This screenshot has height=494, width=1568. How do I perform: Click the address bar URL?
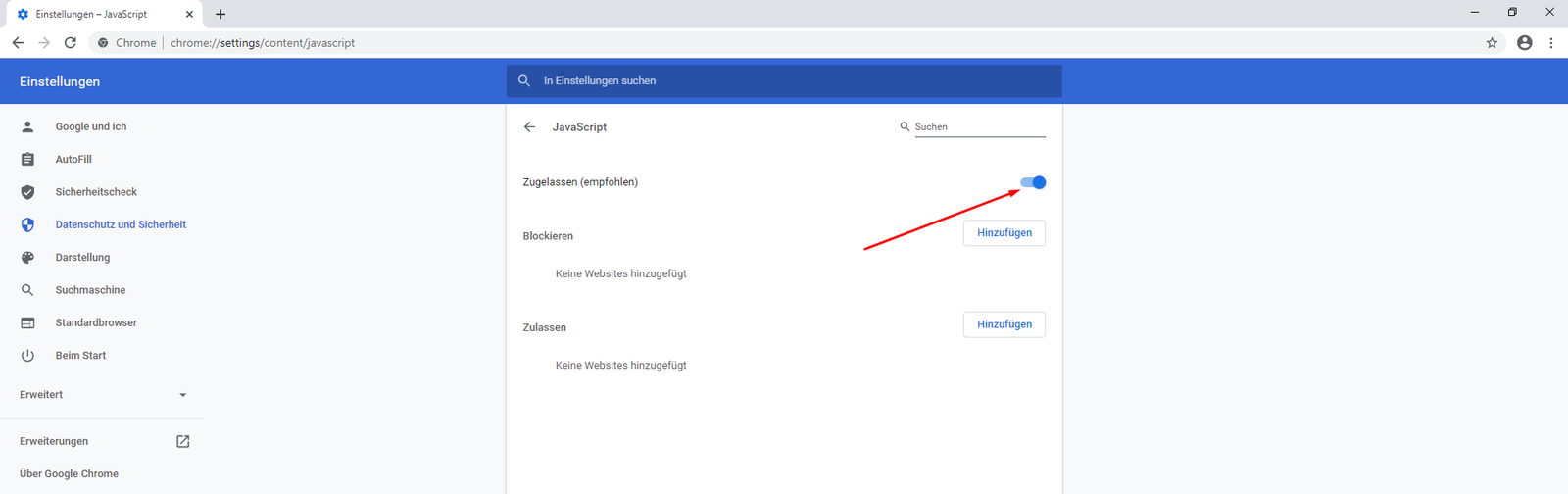pyautogui.click(x=263, y=43)
